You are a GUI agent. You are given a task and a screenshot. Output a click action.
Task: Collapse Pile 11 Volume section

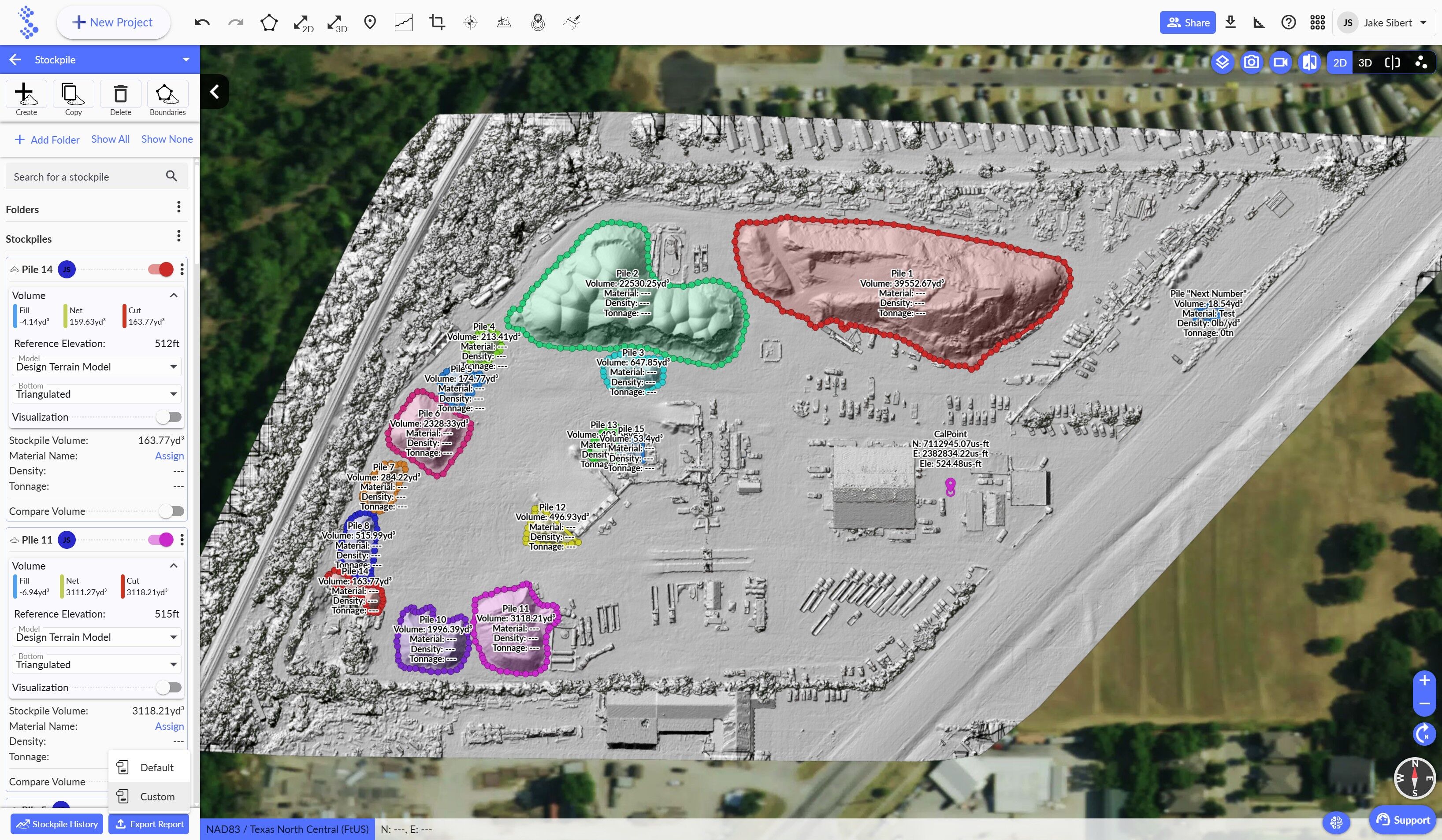pos(174,566)
